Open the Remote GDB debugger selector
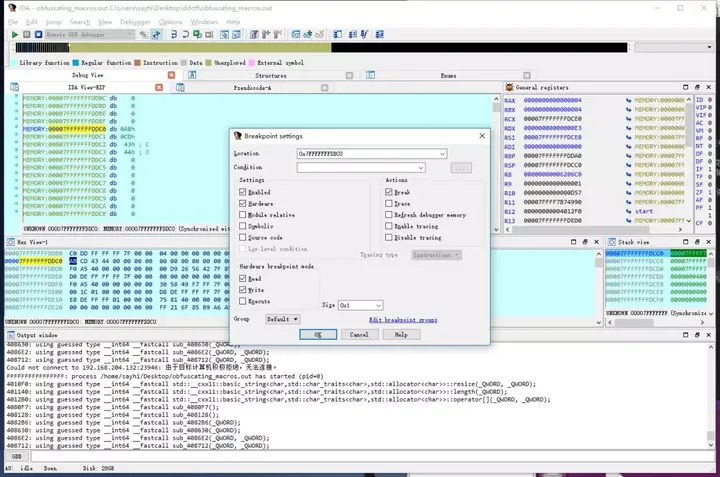 [x=90, y=34]
